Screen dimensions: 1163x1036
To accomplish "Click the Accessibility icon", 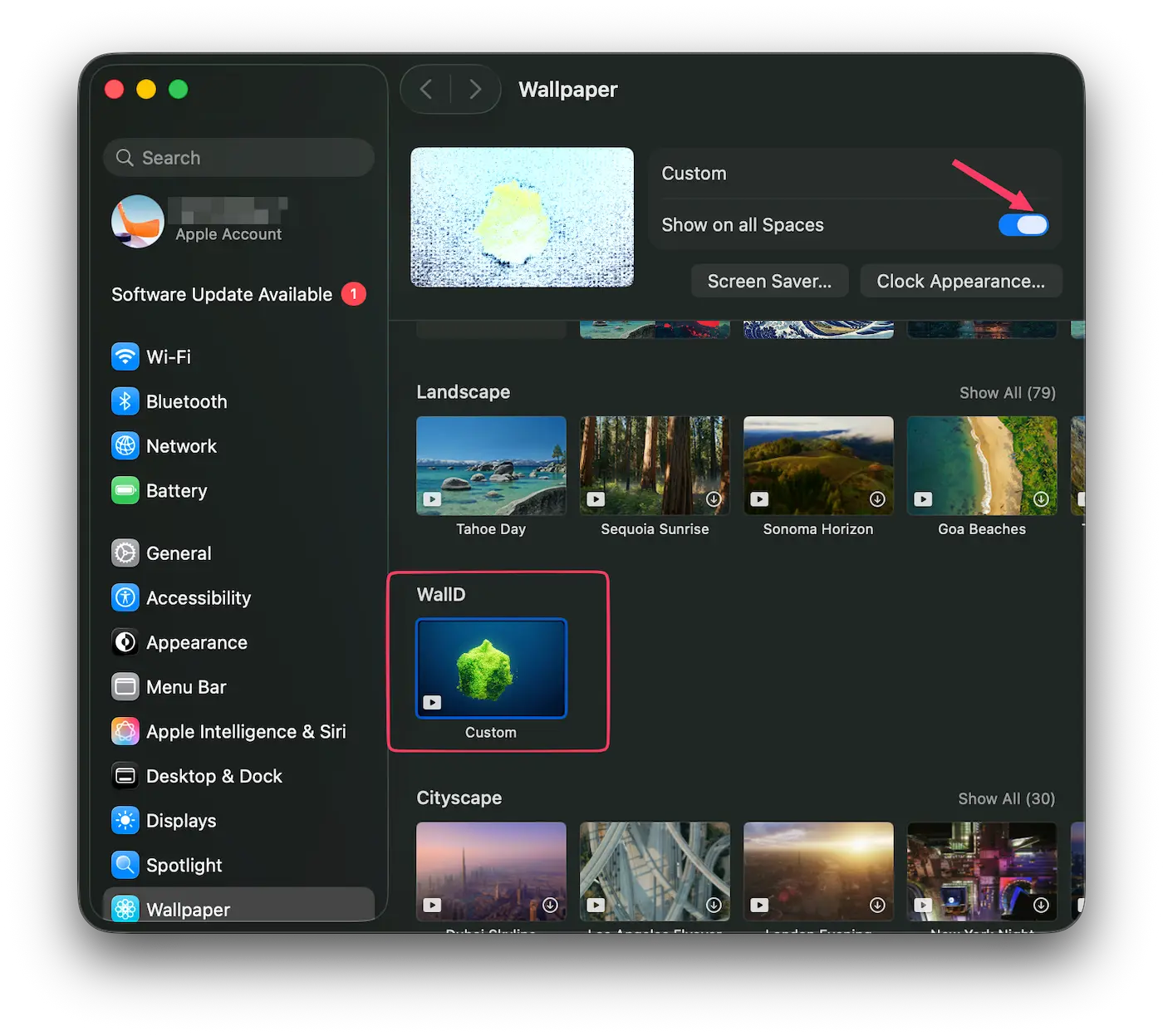I will (125, 598).
